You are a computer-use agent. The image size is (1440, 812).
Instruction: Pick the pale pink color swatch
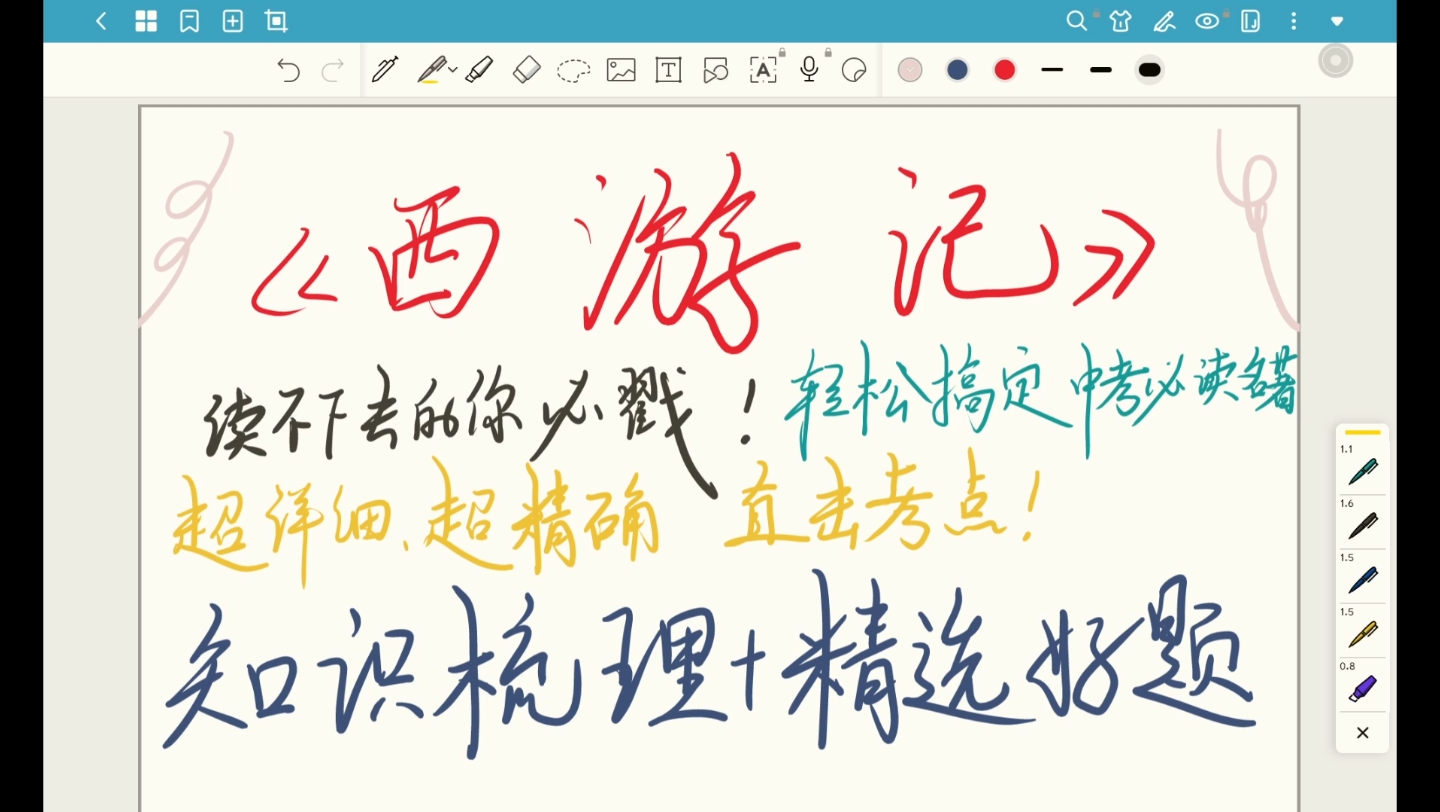pyautogui.click(x=910, y=70)
